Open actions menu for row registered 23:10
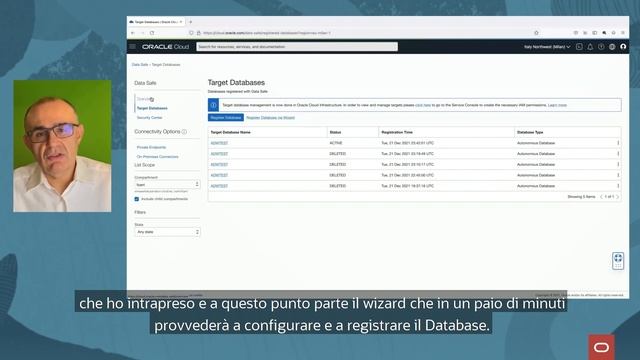The width and height of the screenshot is (640, 360). click(x=618, y=164)
